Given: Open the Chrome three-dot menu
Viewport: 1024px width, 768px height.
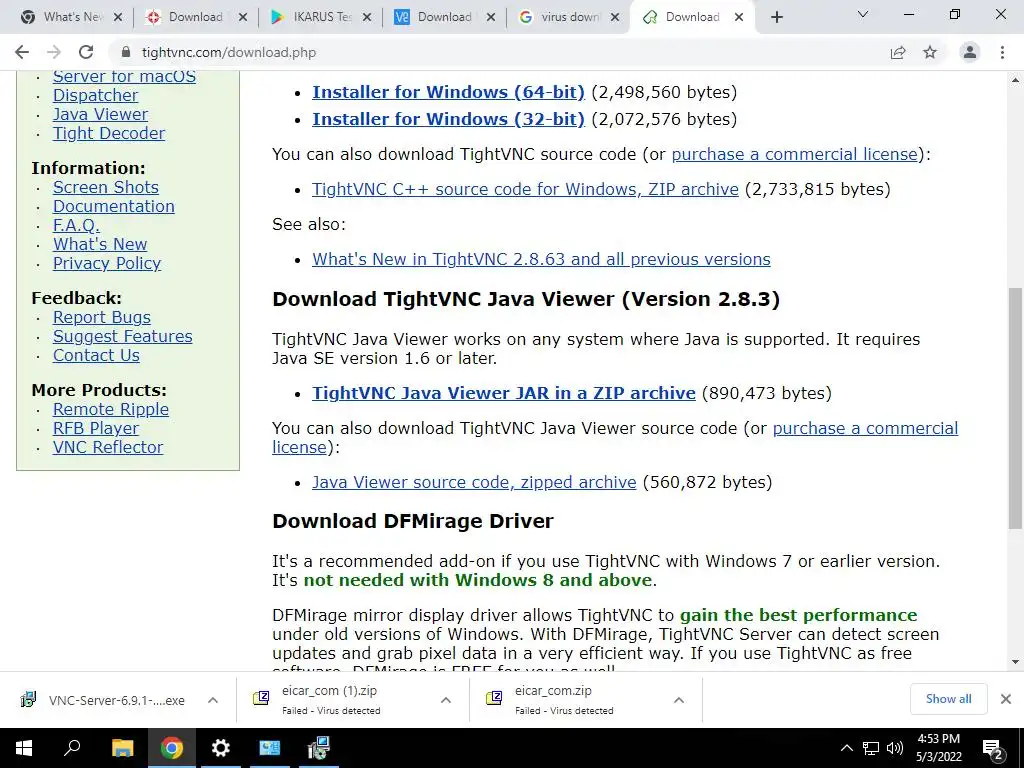Looking at the screenshot, I should [x=1002, y=52].
